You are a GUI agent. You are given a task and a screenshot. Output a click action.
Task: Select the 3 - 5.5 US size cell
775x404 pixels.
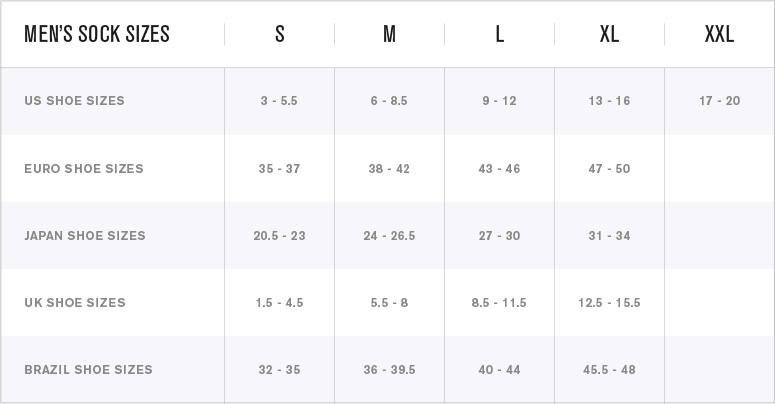coord(279,101)
